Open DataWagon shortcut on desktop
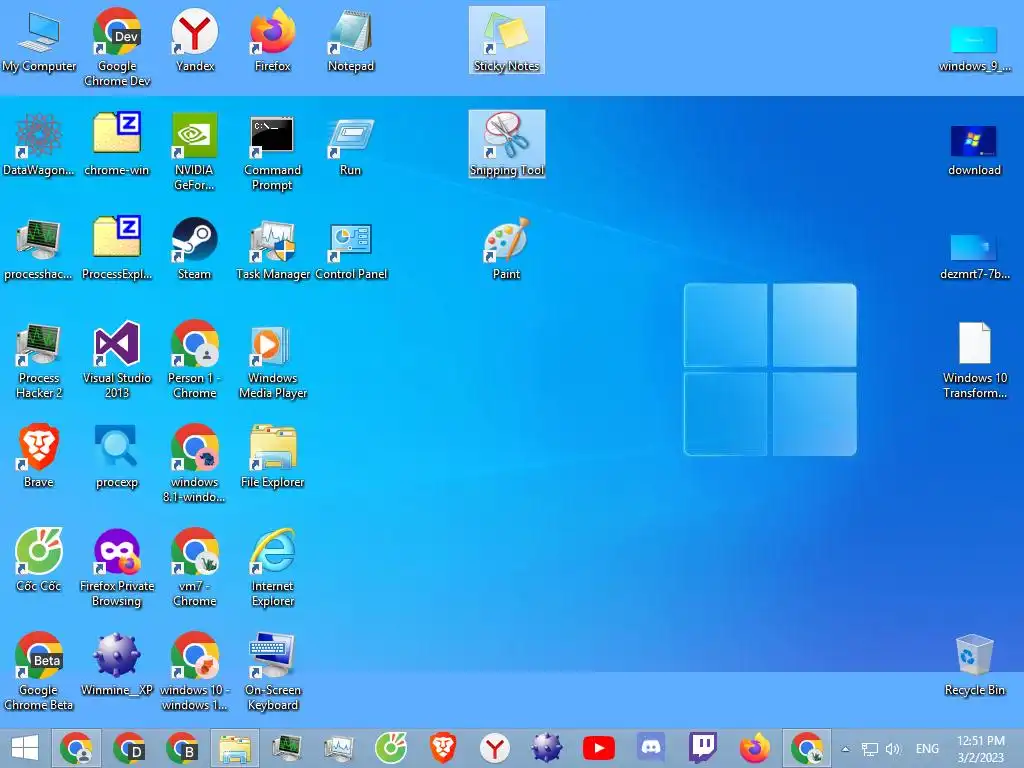Image resolution: width=1024 pixels, height=768 pixels. [x=39, y=144]
